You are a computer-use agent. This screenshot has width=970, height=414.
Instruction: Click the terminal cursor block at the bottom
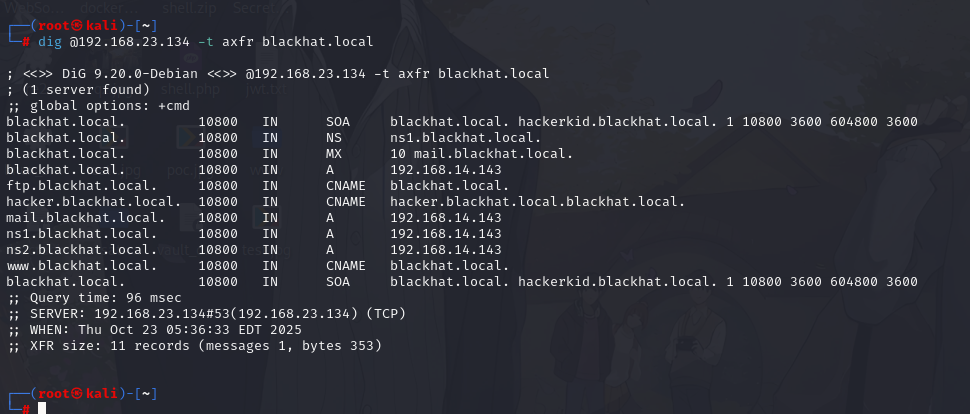coord(42,408)
